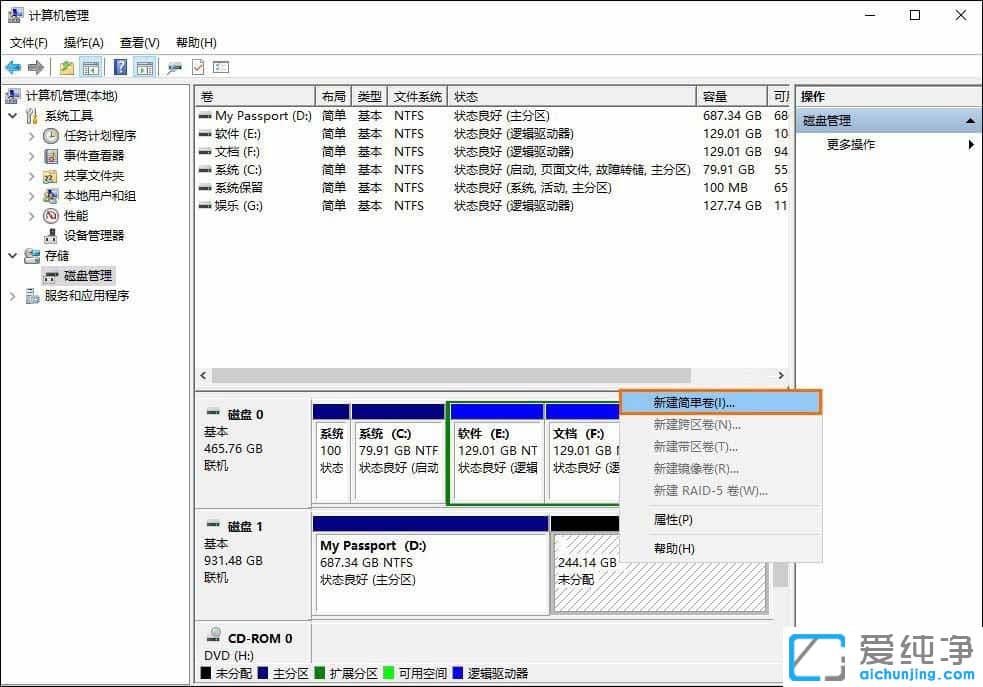Open the 查看(V) menu
This screenshot has height=687, width=983.
138,43
